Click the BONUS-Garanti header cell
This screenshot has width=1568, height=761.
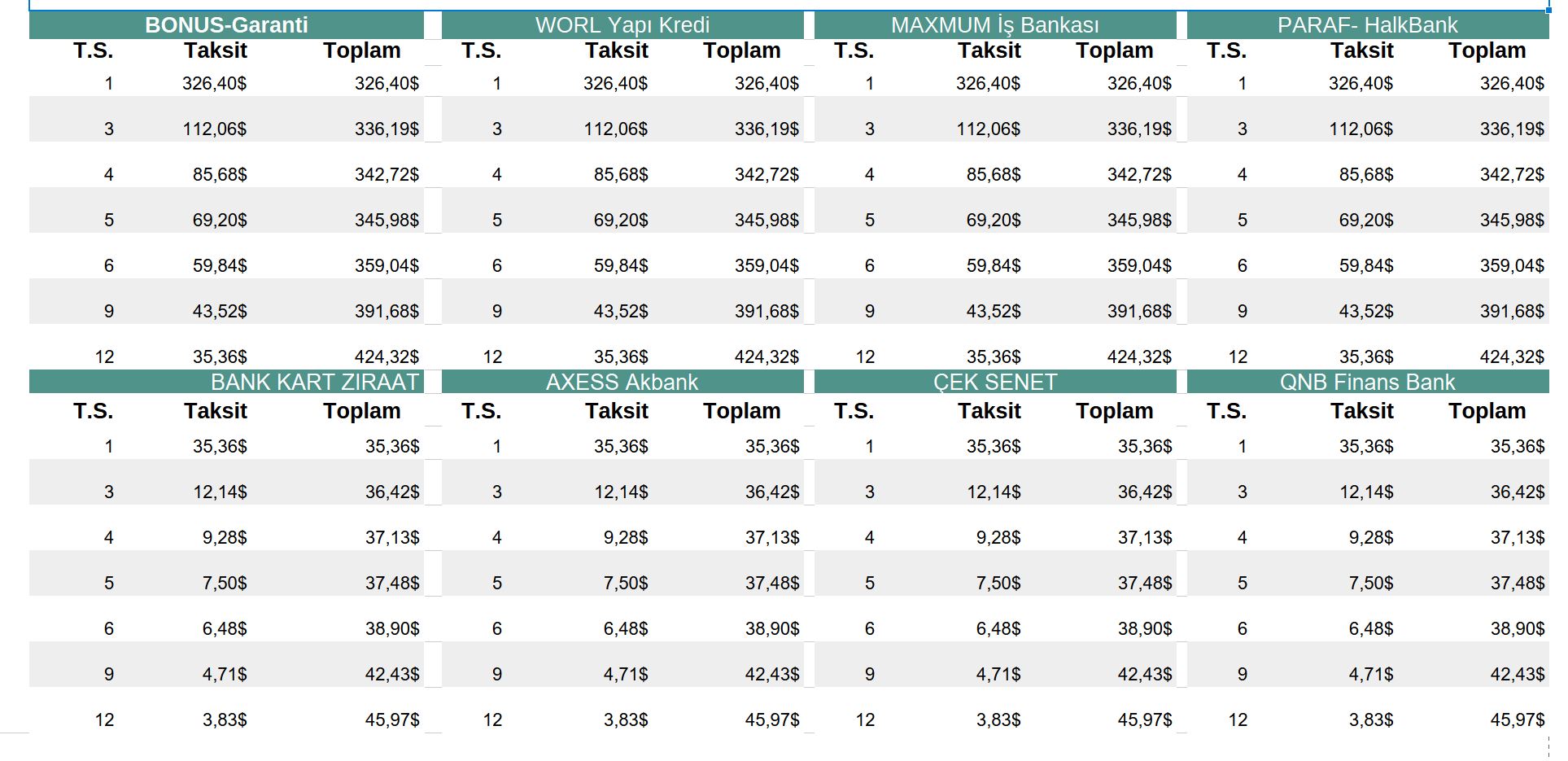226,25
